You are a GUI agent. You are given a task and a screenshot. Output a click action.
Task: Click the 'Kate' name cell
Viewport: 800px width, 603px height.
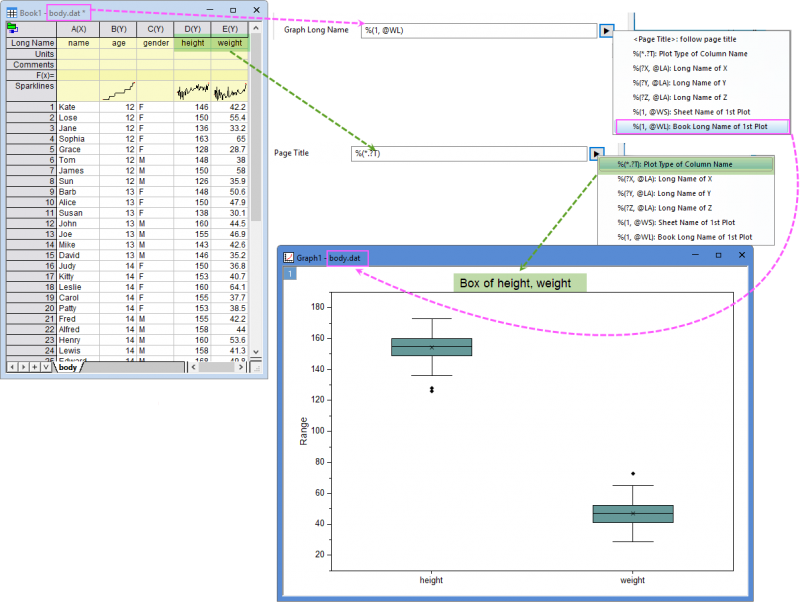pyautogui.click(x=78, y=107)
